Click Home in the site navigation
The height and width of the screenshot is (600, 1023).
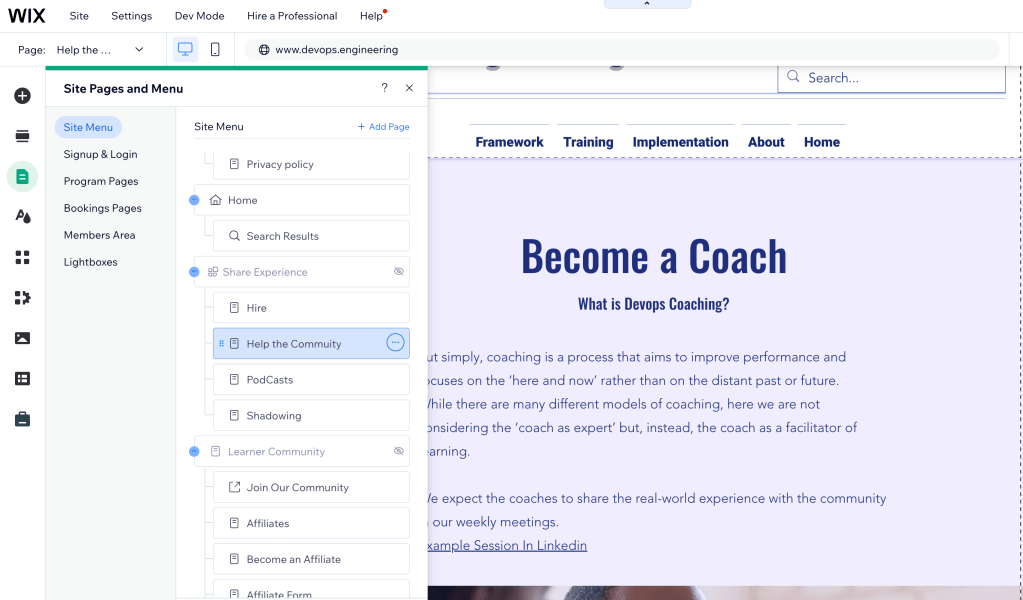click(821, 142)
